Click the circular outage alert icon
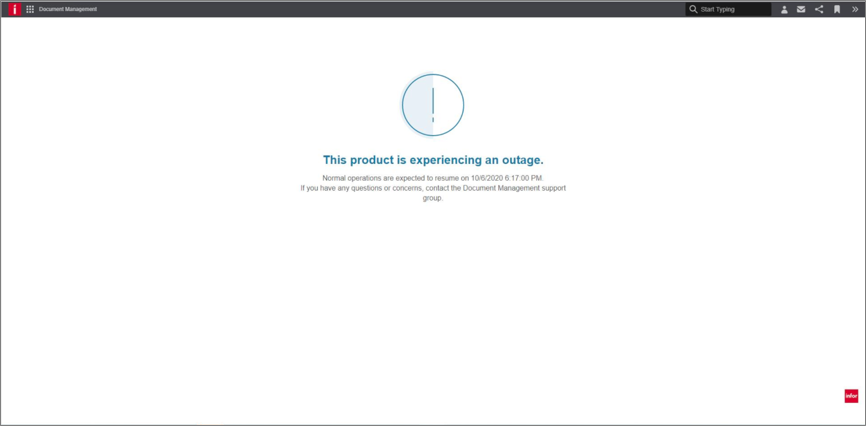The width and height of the screenshot is (866, 426). click(433, 105)
